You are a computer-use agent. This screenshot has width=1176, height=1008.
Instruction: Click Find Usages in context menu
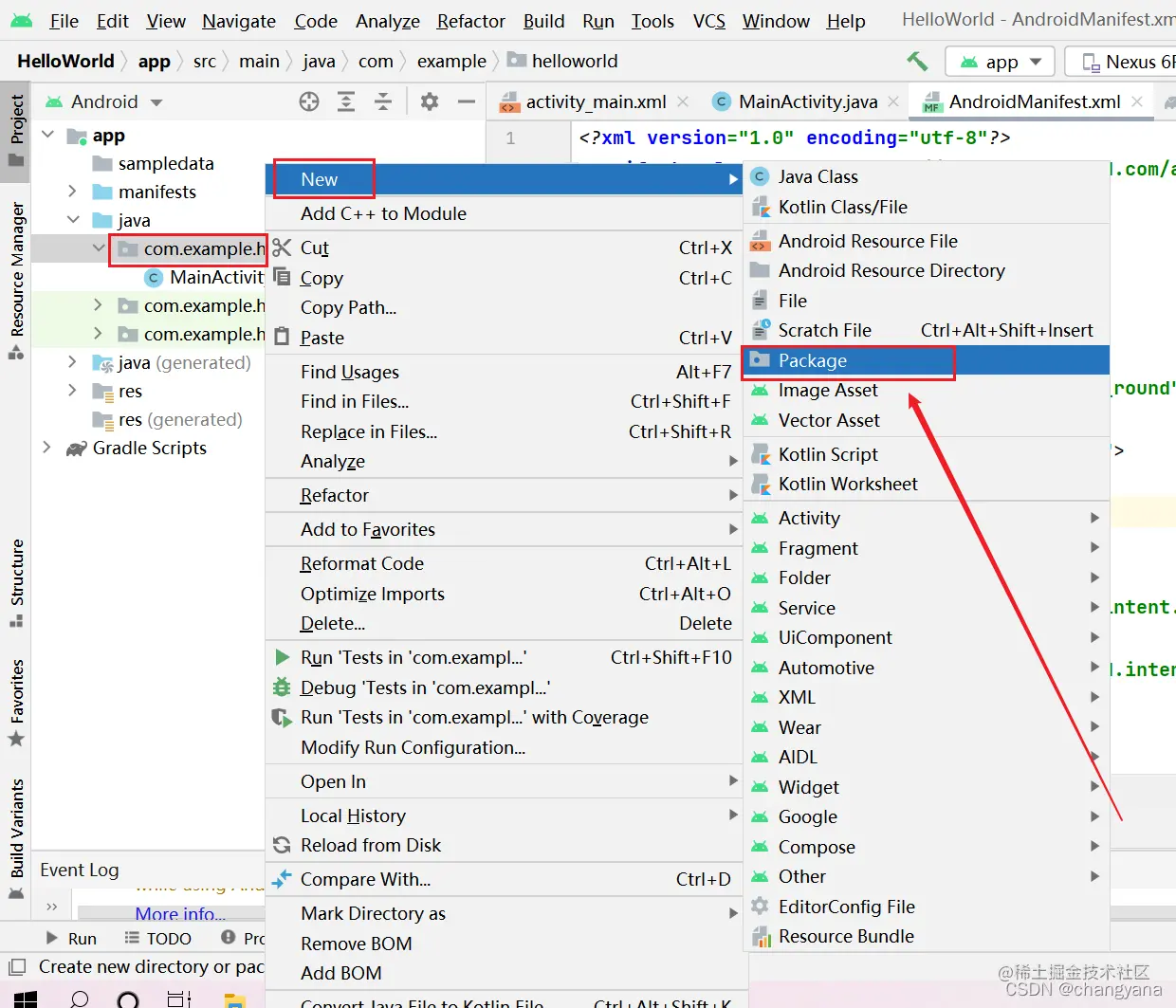pyautogui.click(x=503, y=372)
